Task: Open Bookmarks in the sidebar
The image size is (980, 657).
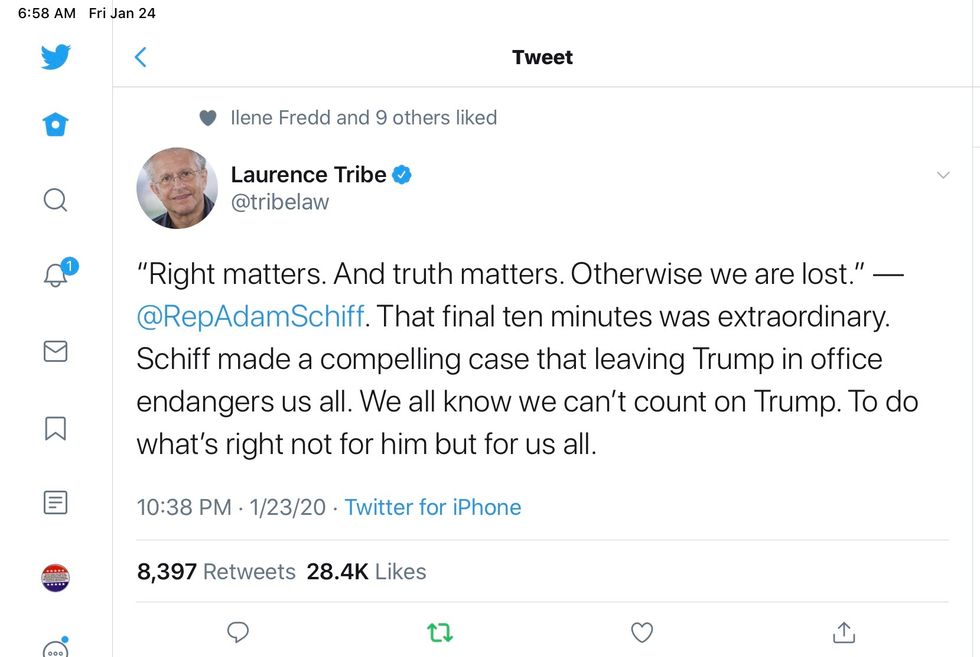Action: (56, 428)
